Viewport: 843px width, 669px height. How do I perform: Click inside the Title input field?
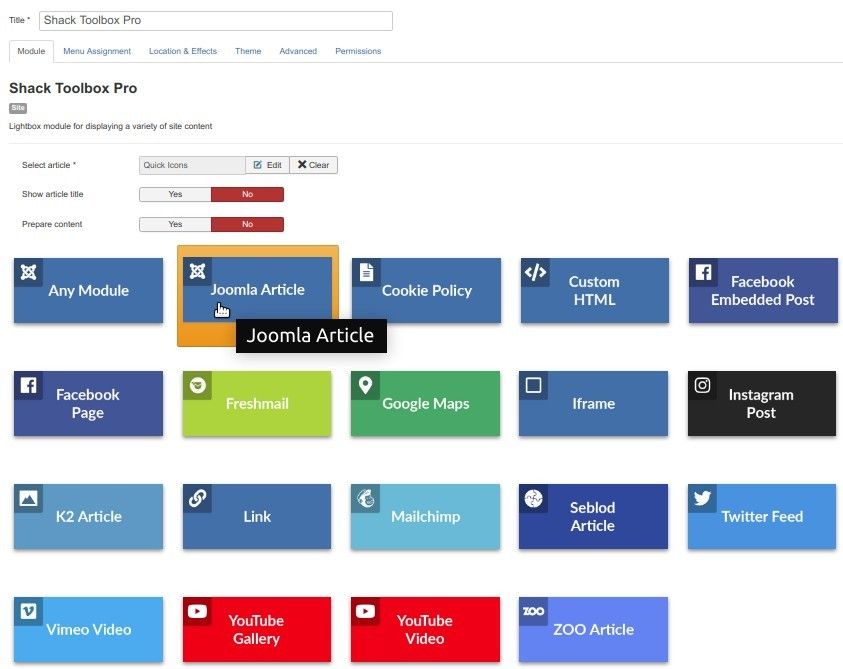click(x=216, y=20)
